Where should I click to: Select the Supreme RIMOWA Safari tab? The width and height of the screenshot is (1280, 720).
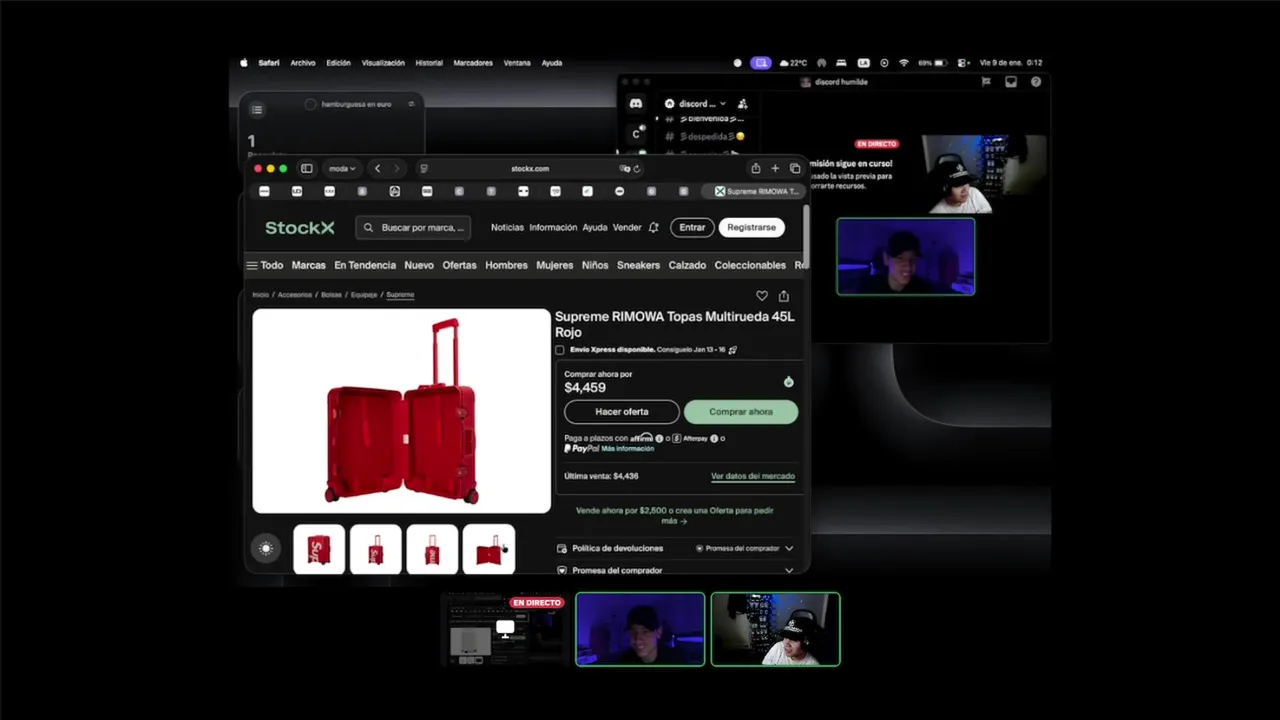756,191
